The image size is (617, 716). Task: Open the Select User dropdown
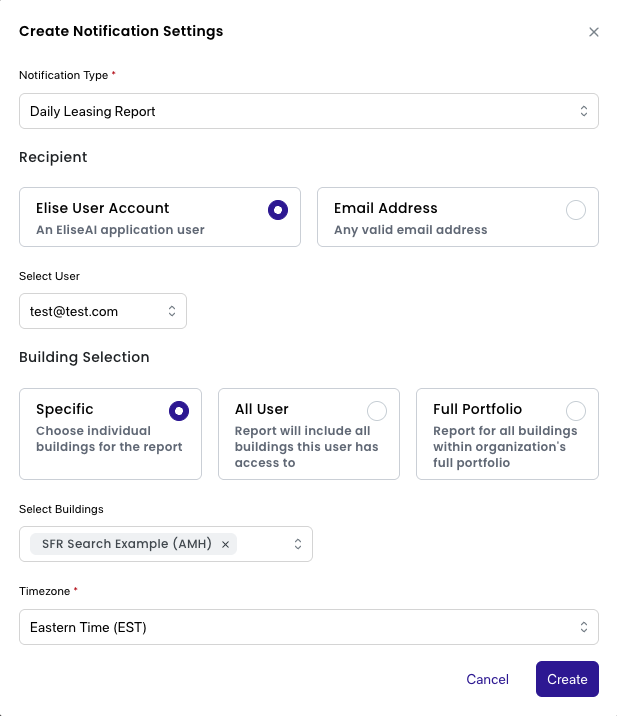pyautogui.click(x=103, y=311)
